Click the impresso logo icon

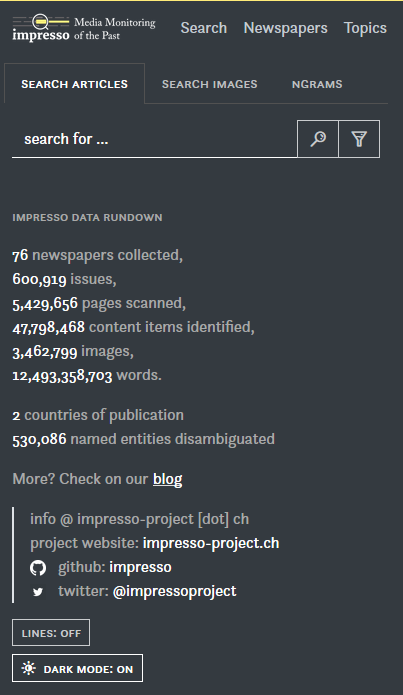tap(41, 27)
